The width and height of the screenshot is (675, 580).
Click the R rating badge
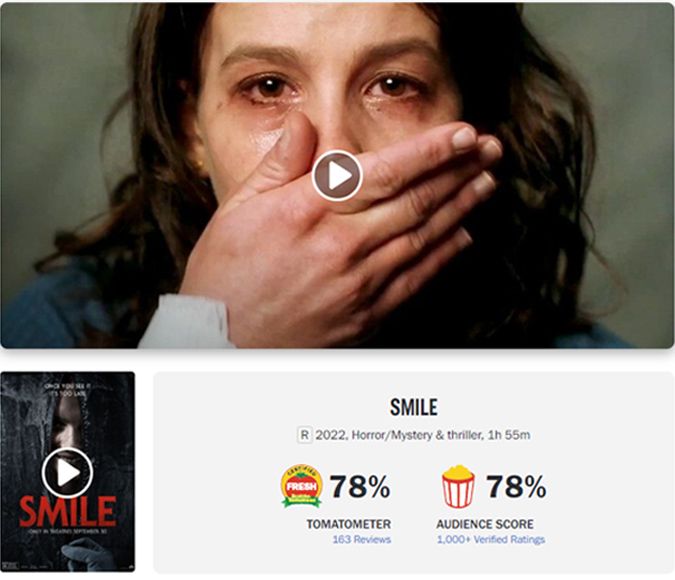[x=304, y=435]
